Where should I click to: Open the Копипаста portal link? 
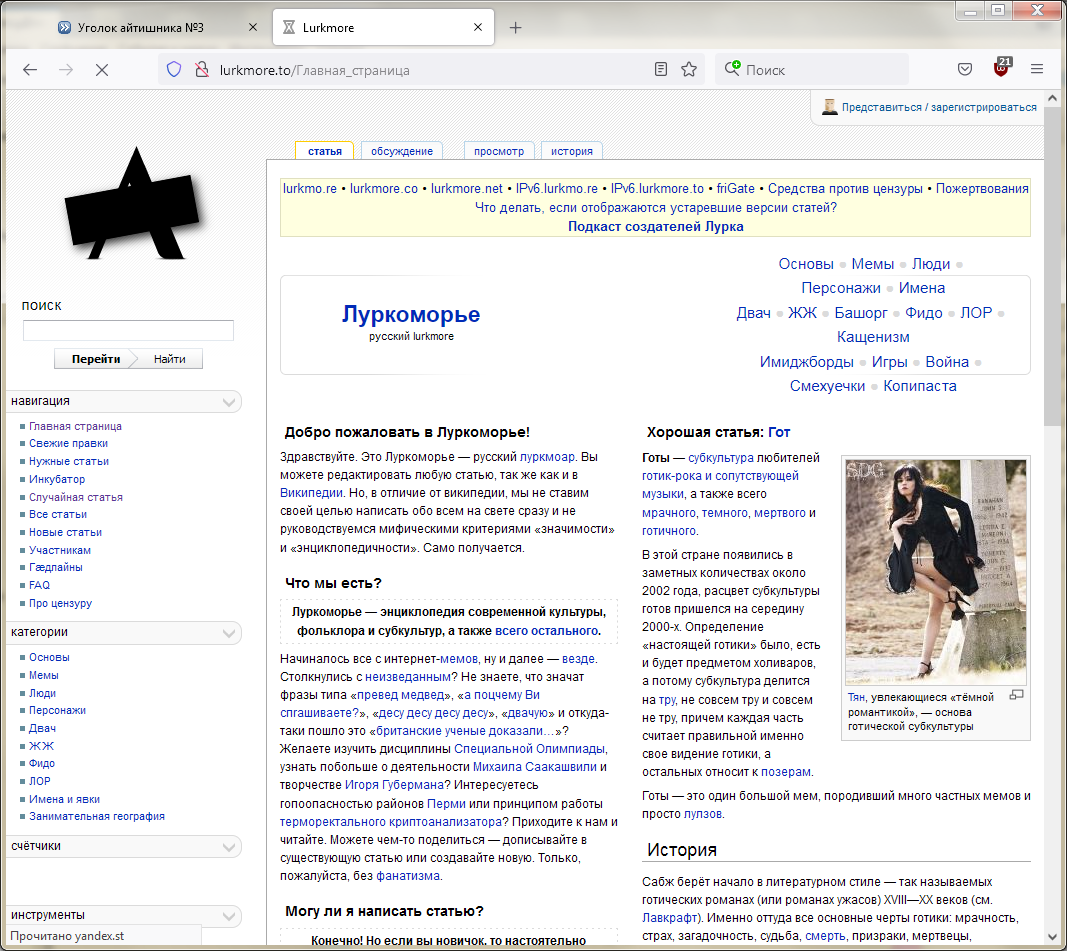[x=919, y=386]
